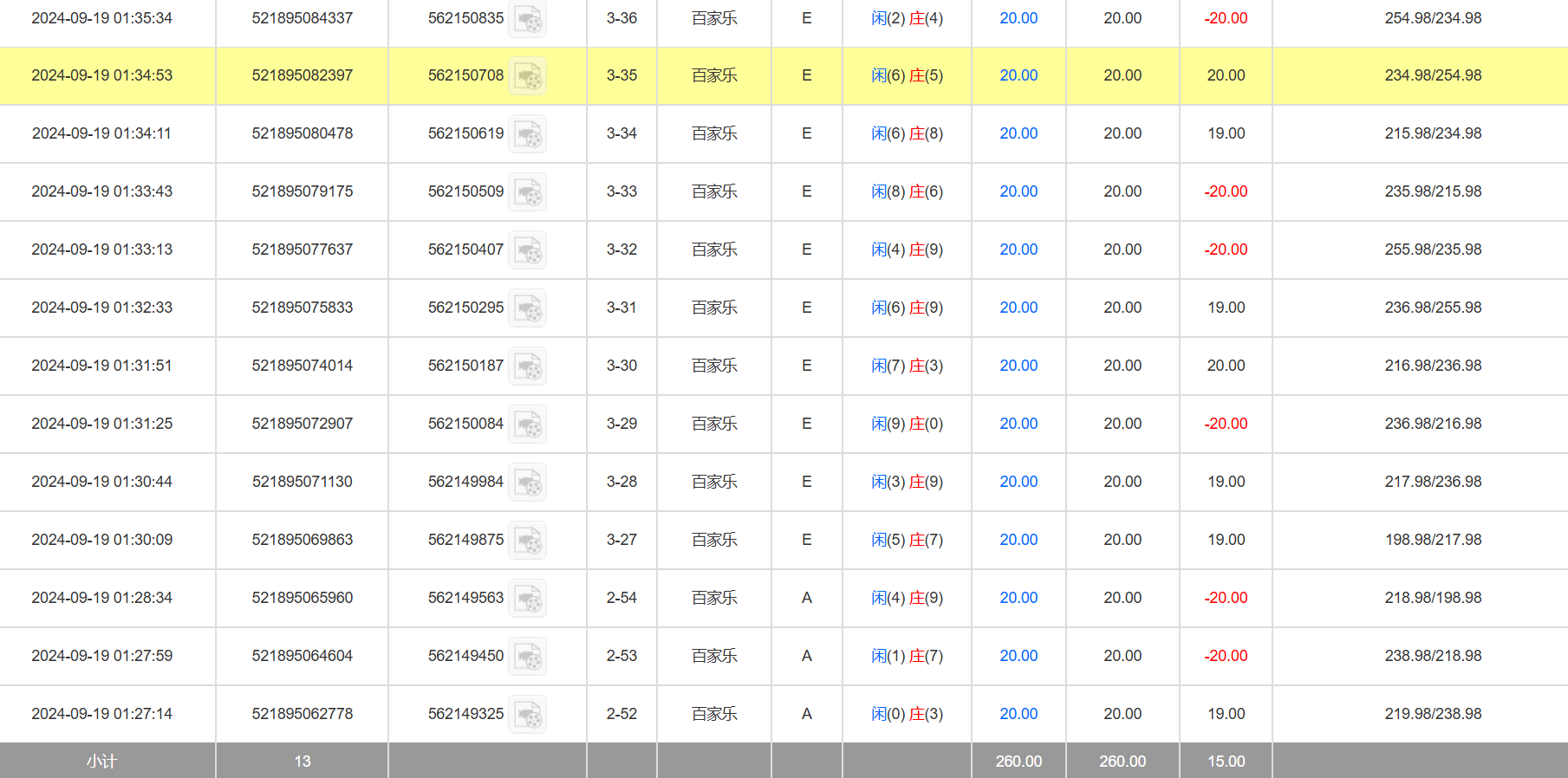Open video replay for round 562150407
The height and width of the screenshot is (778, 1568).
click(527, 250)
